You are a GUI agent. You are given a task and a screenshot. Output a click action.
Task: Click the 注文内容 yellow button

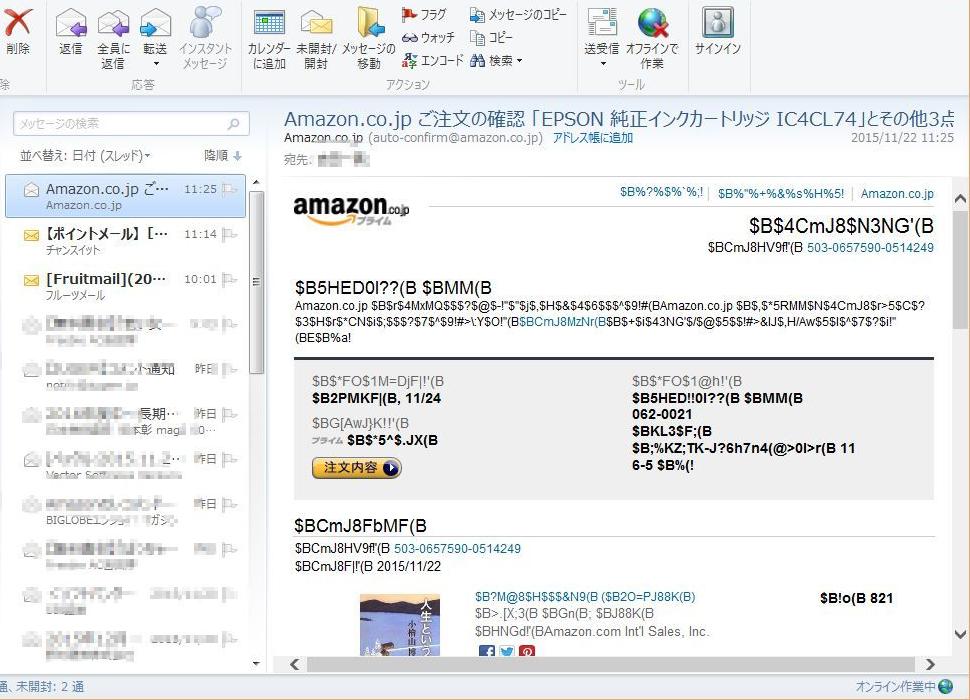pos(356,467)
